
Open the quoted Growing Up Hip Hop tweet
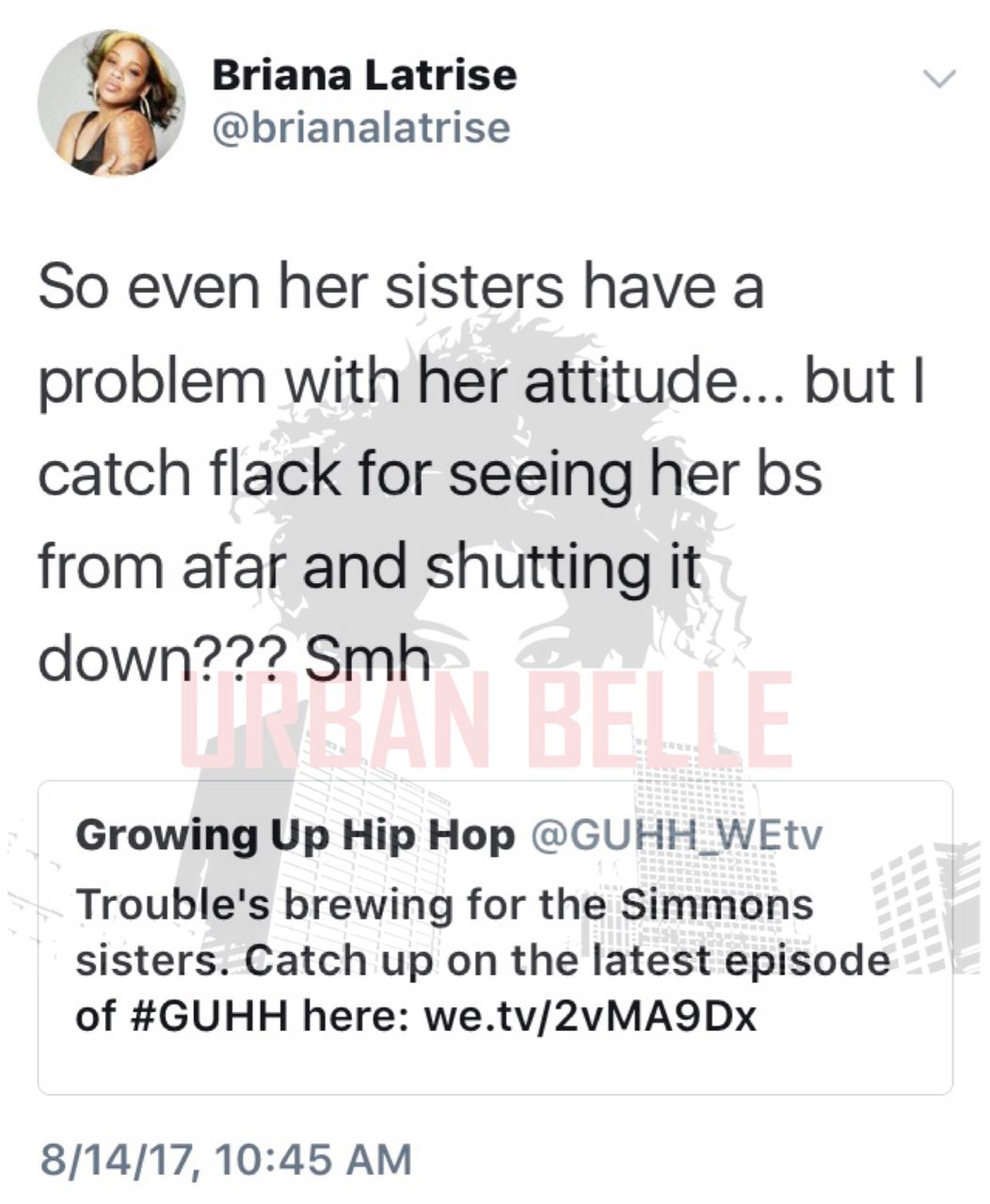[x=495, y=938]
